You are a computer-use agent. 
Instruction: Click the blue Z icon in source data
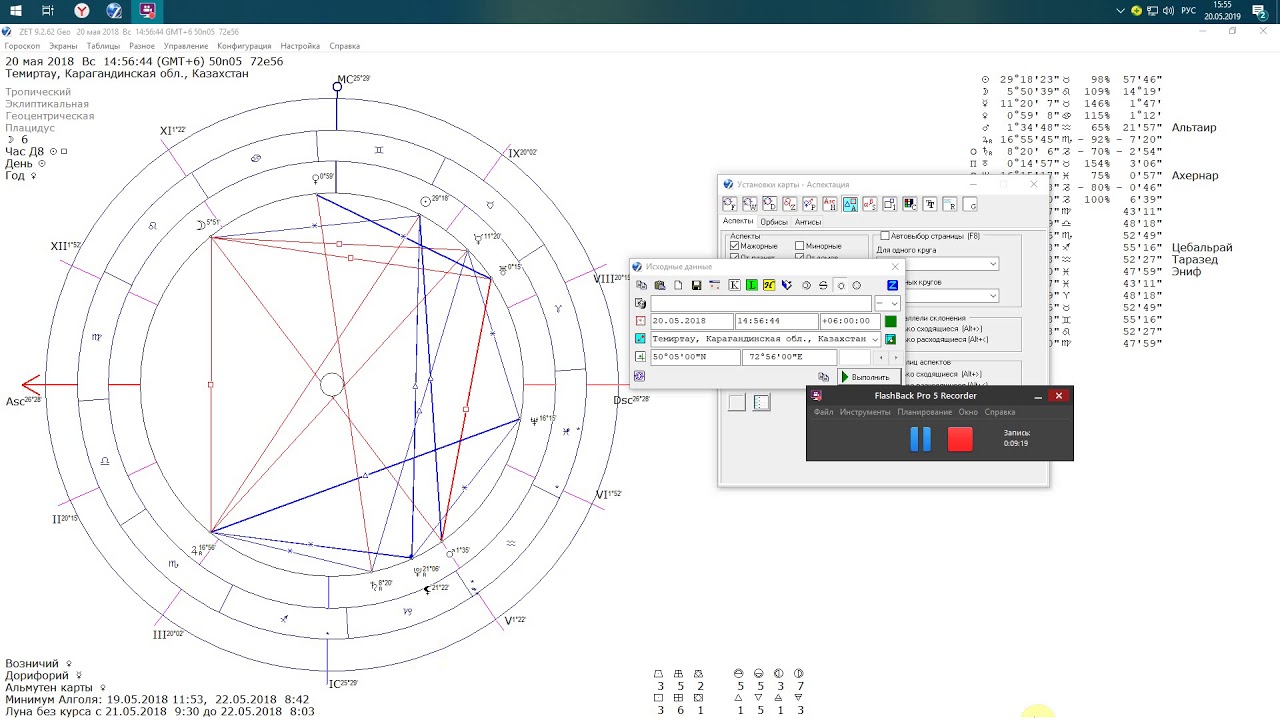[x=892, y=285]
